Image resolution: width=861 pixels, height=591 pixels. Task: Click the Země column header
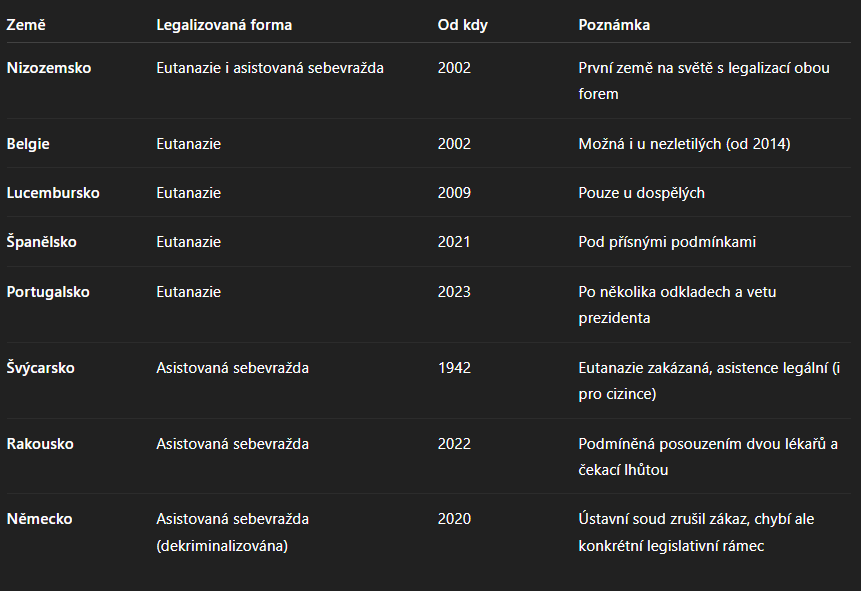[x=26, y=25]
